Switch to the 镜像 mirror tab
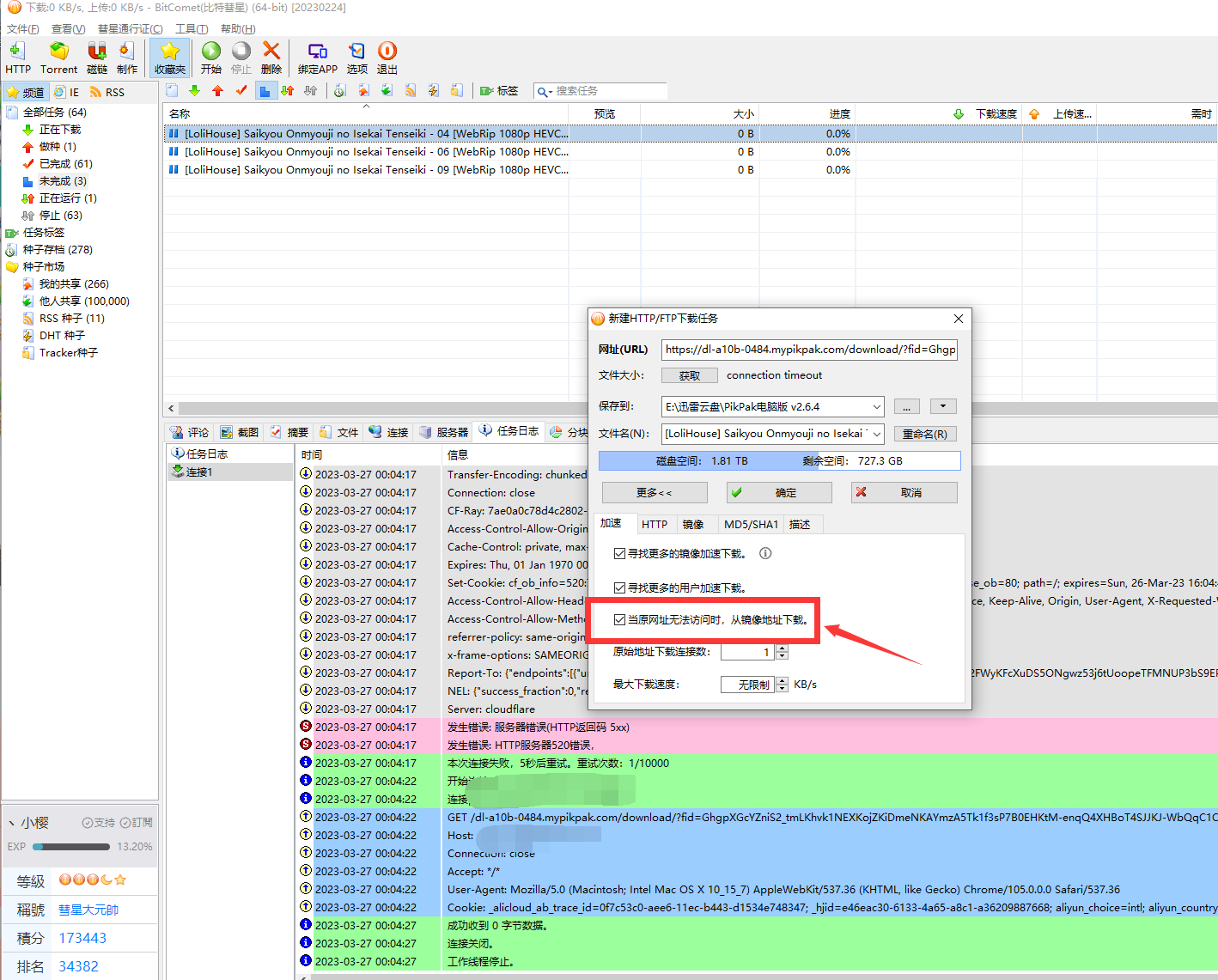Image resolution: width=1218 pixels, height=980 pixels. coord(693,524)
